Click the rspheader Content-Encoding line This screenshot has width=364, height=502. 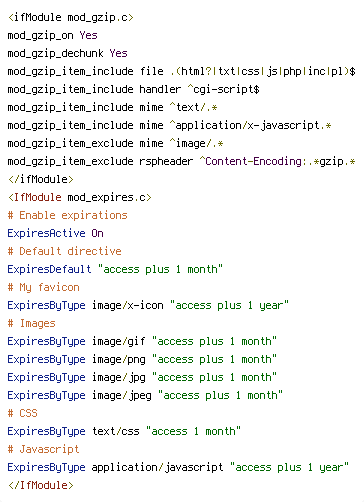click(x=181, y=161)
